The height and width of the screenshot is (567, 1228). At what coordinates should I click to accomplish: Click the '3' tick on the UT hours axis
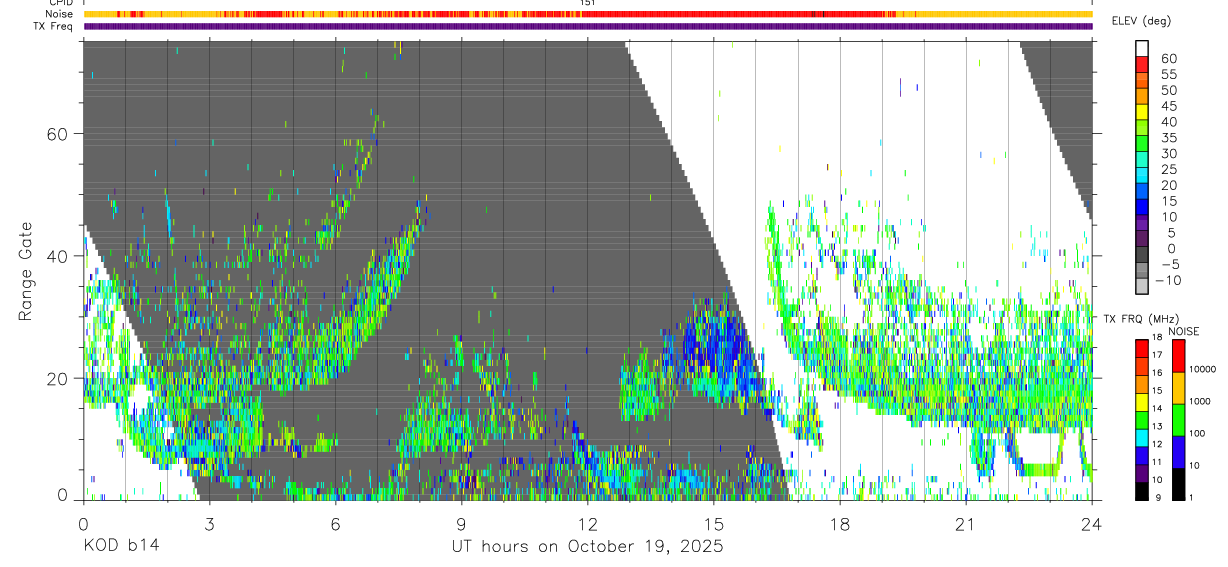click(209, 524)
